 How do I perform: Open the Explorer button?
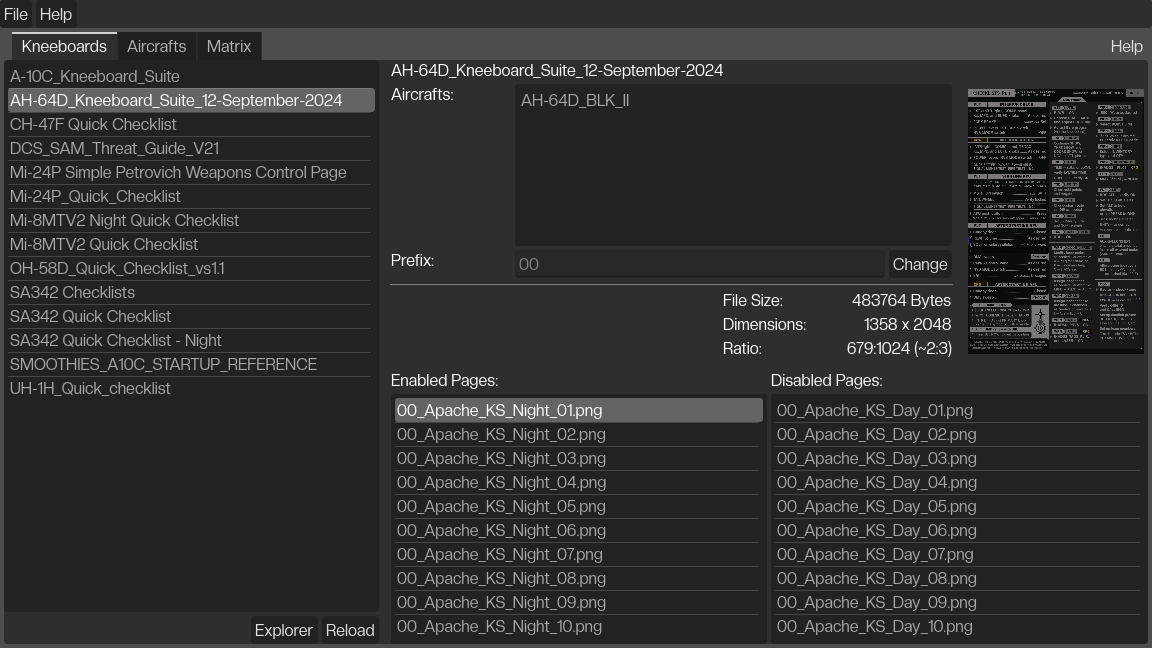point(284,630)
